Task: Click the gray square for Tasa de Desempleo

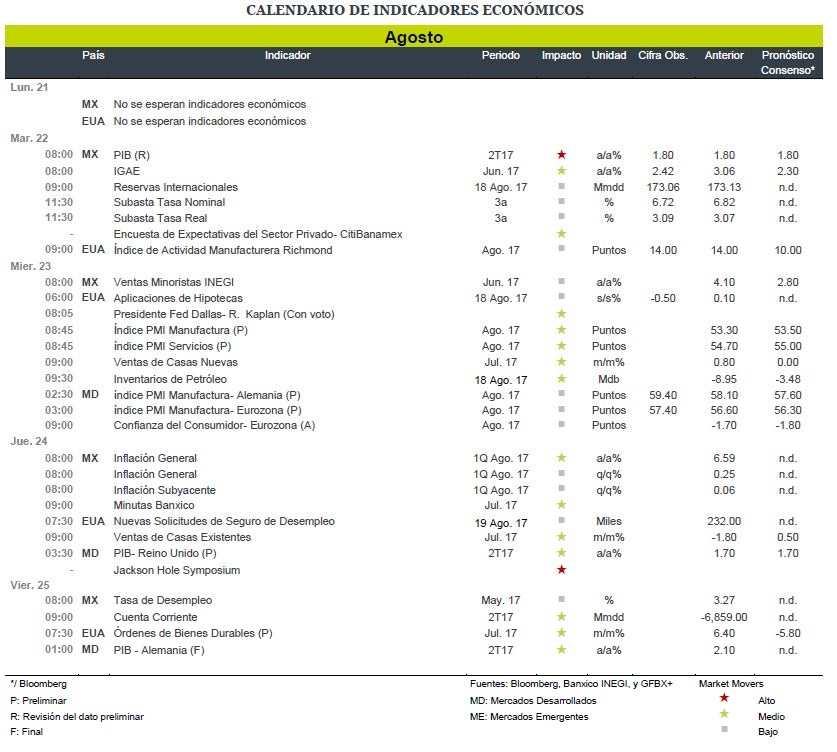Action: 561,599
